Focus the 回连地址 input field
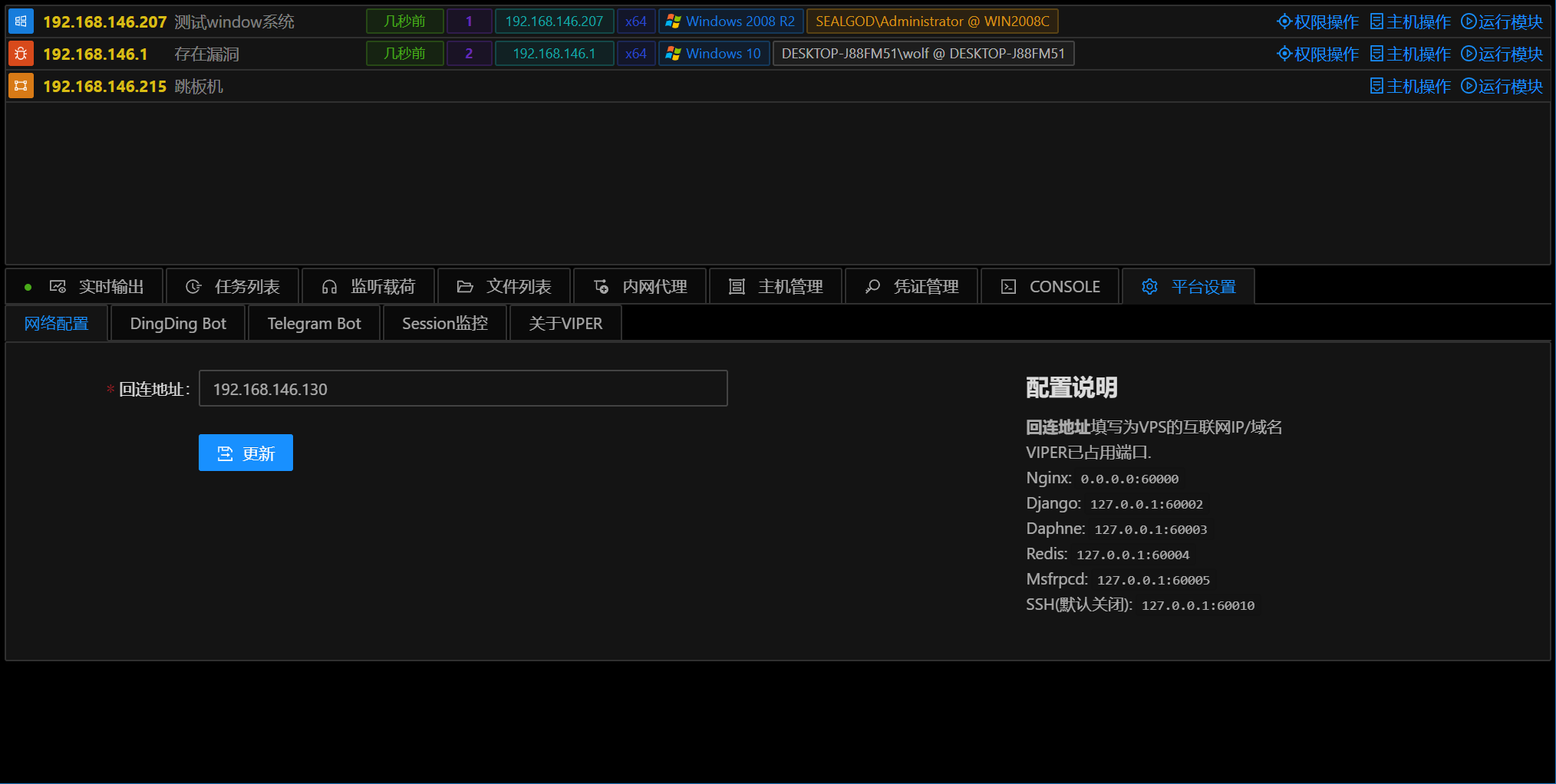1556x784 pixels. click(463, 389)
